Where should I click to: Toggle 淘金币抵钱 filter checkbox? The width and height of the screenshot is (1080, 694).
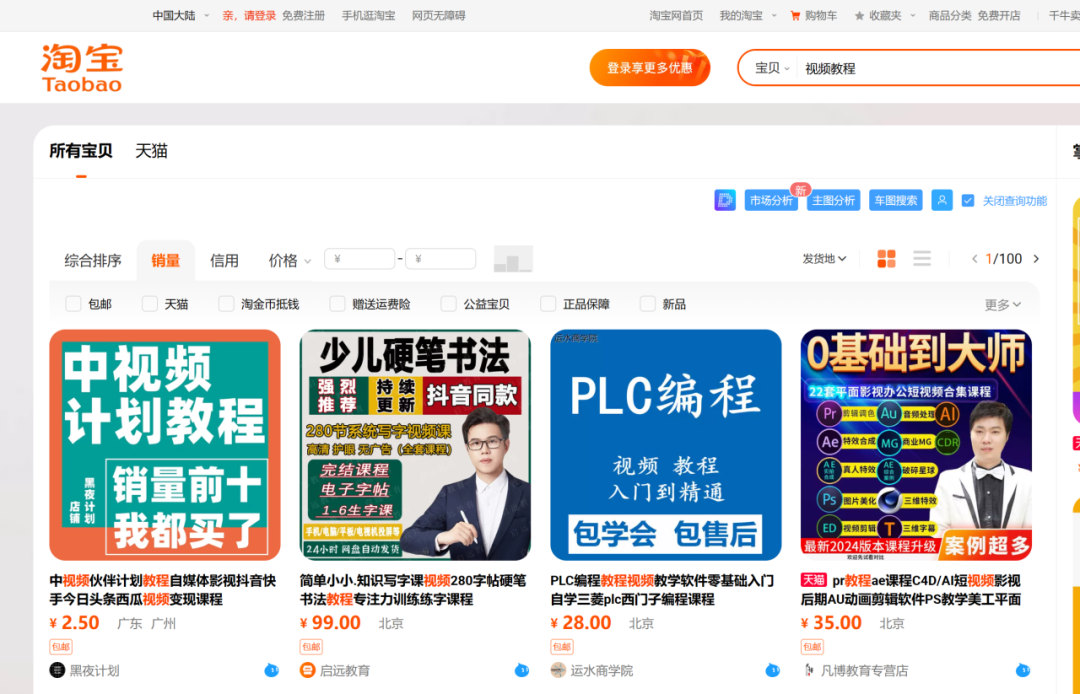(x=226, y=304)
